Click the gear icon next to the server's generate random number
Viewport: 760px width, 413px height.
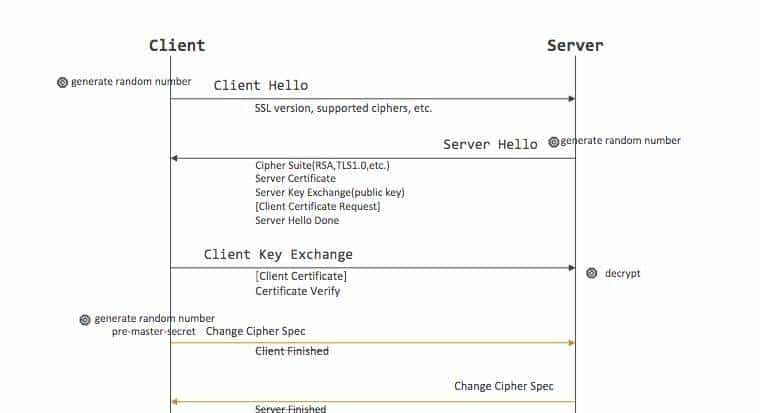click(x=554, y=141)
